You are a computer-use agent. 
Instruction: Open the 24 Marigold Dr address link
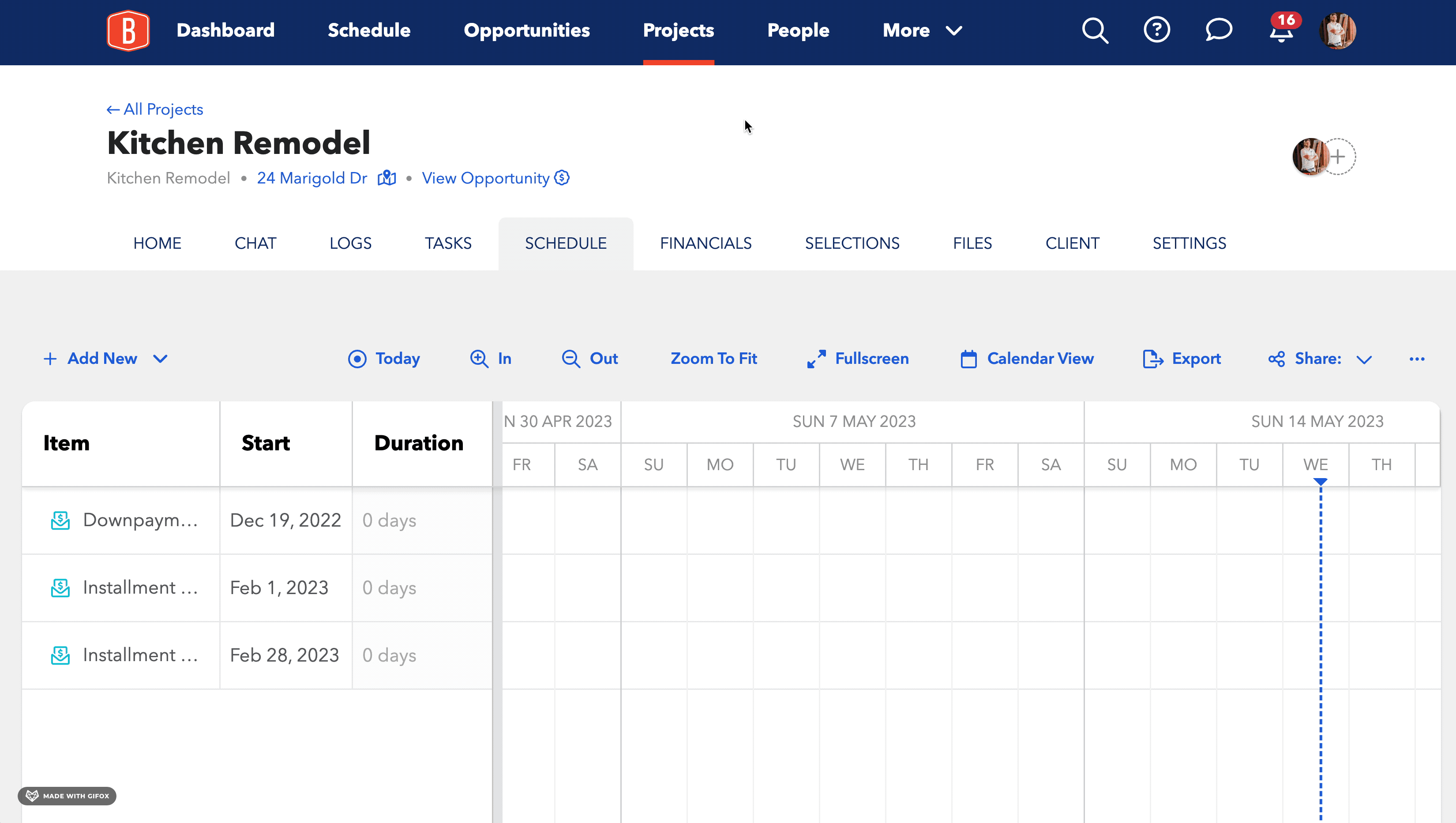[311, 178]
